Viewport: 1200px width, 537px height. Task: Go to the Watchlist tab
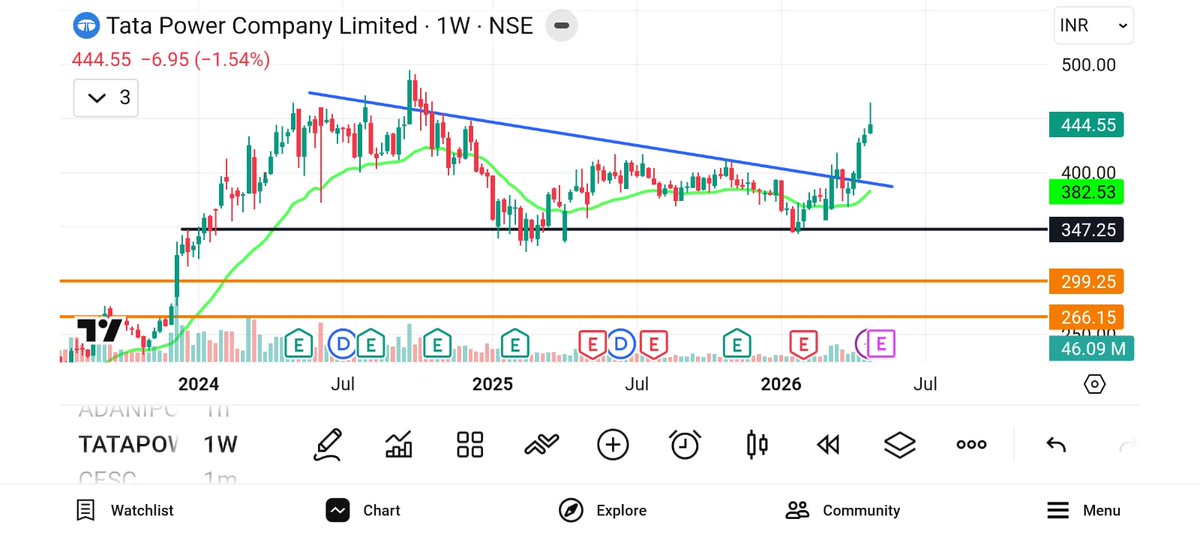click(125, 510)
